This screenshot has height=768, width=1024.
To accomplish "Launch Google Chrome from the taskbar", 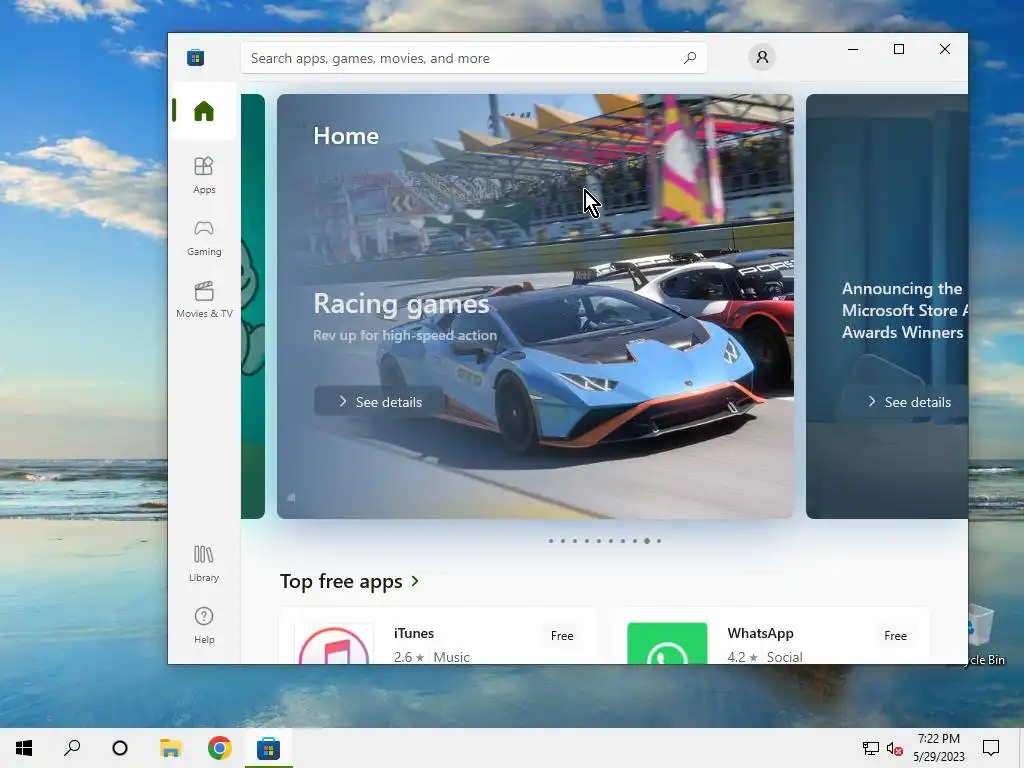I will (x=219, y=748).
